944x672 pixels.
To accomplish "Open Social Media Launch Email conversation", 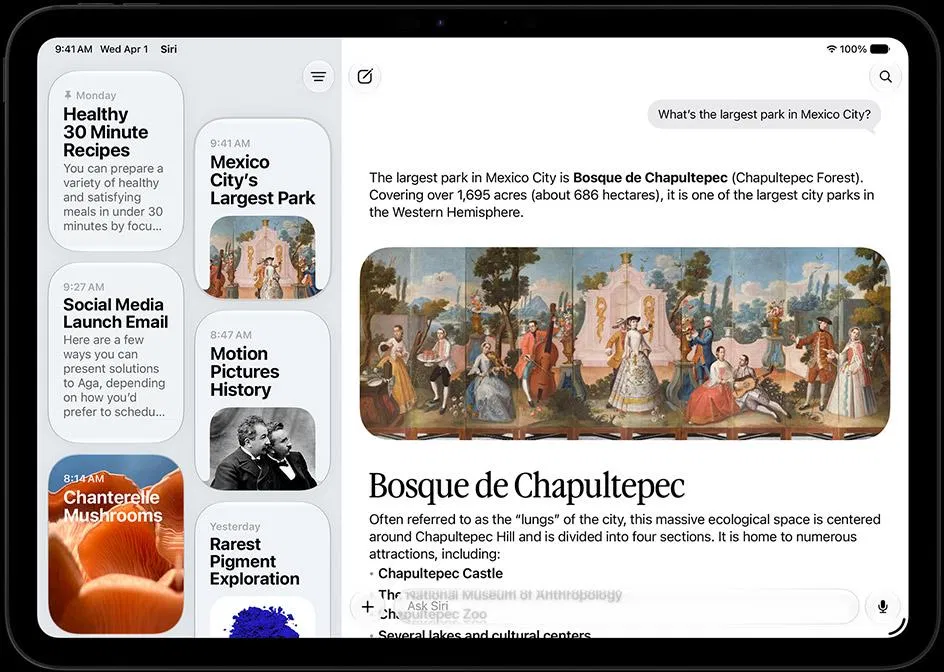I will point(116,352).
